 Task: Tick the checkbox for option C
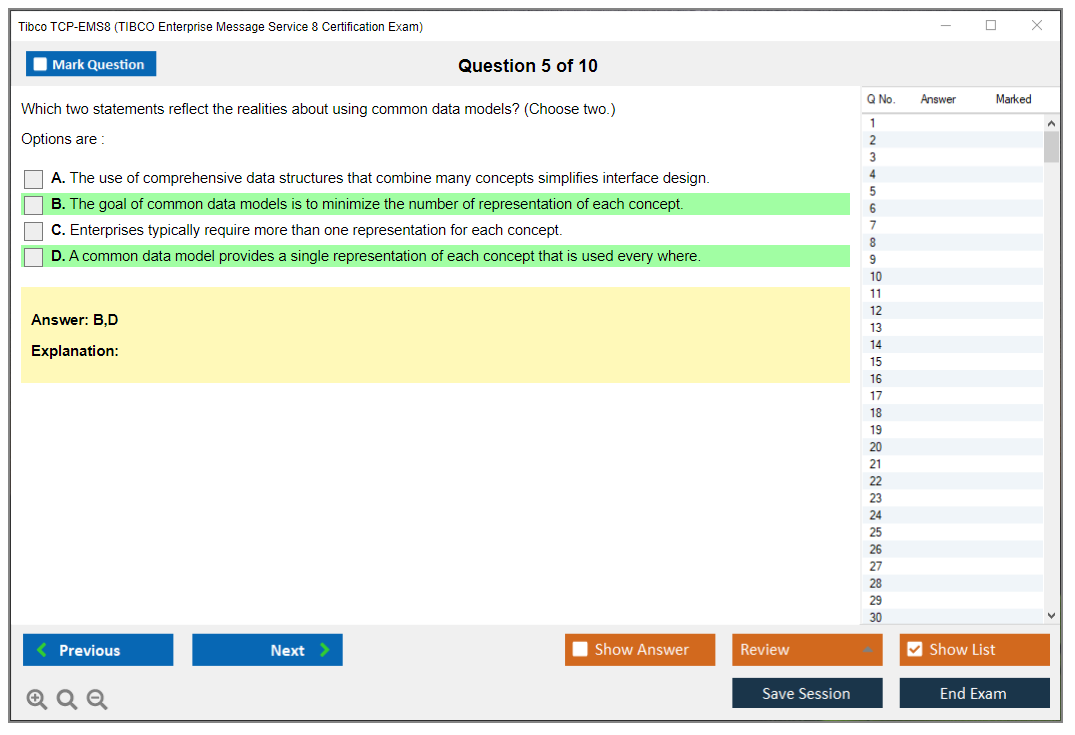tap(34, 231)
